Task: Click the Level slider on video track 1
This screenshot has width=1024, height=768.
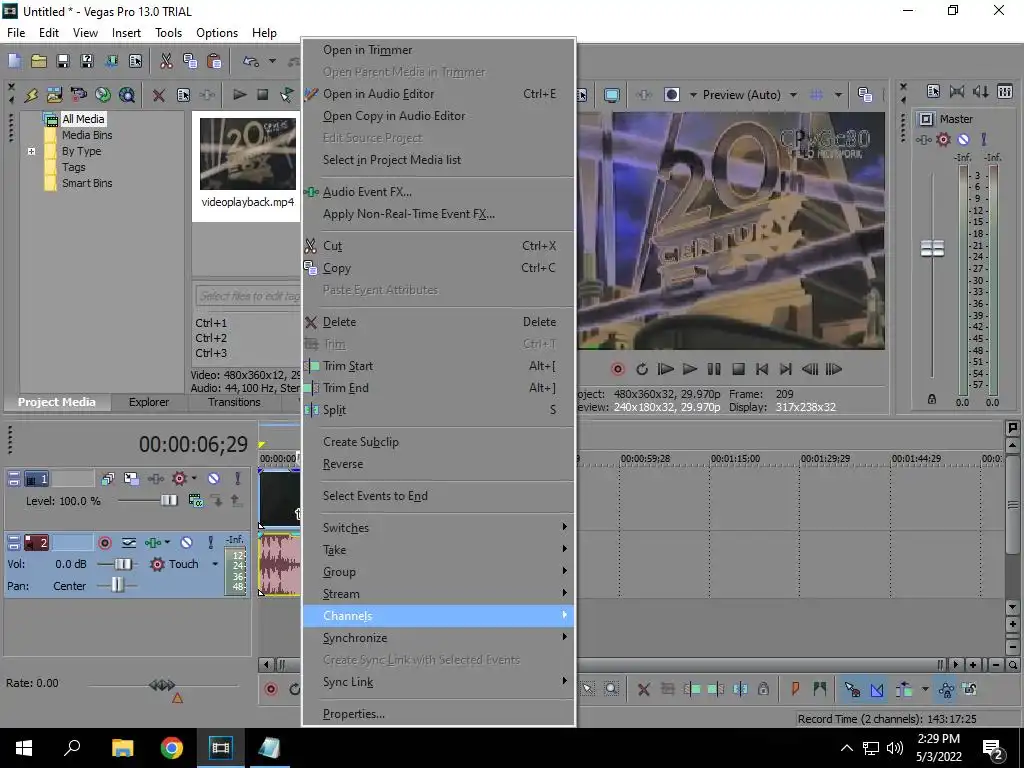Action: pyautogui.click(x=169, y=501)
